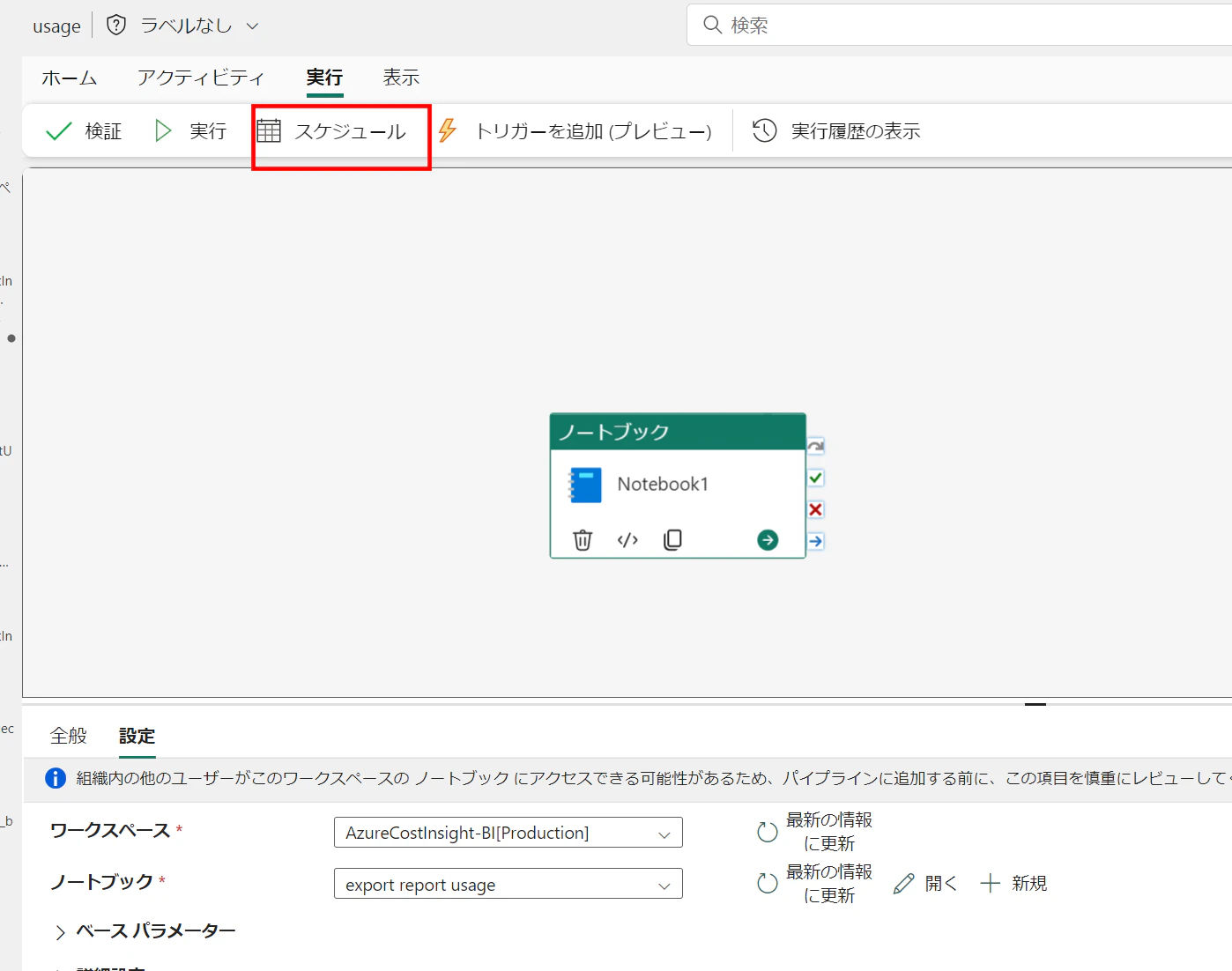Click トリガーを追加 (プレビュー) lightning button
Screen dimensions: 1232x971
tap(575, 131)
